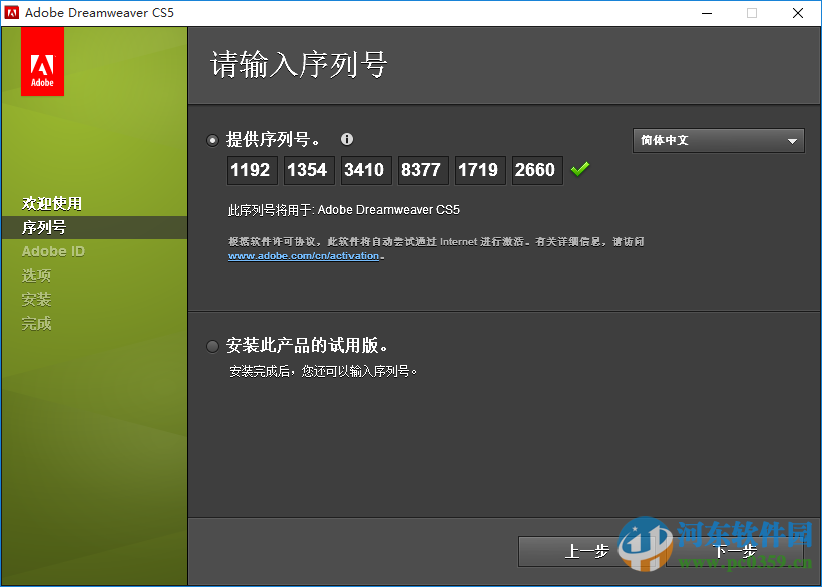
Task: Enable the trial installation choice
Action: tap(212, 345)
